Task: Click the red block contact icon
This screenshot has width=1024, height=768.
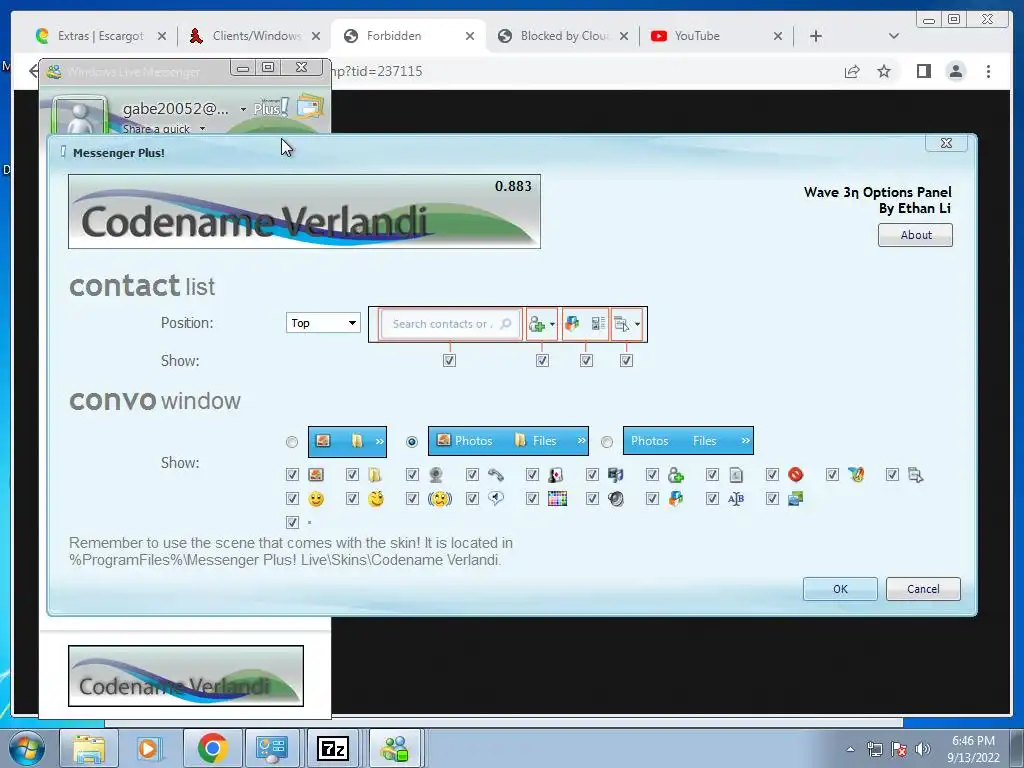Action: (x=795, y=475)
